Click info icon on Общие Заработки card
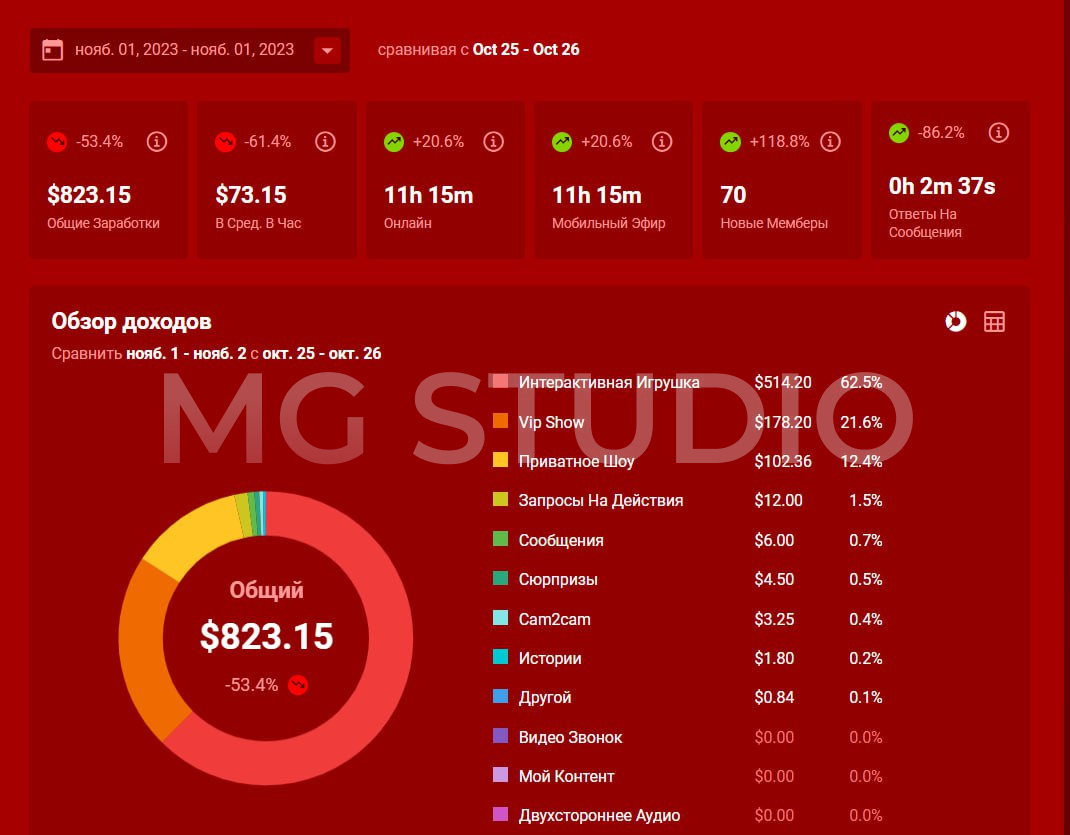This screenshot has width=1070, height=835. click(x=157, y=142)
